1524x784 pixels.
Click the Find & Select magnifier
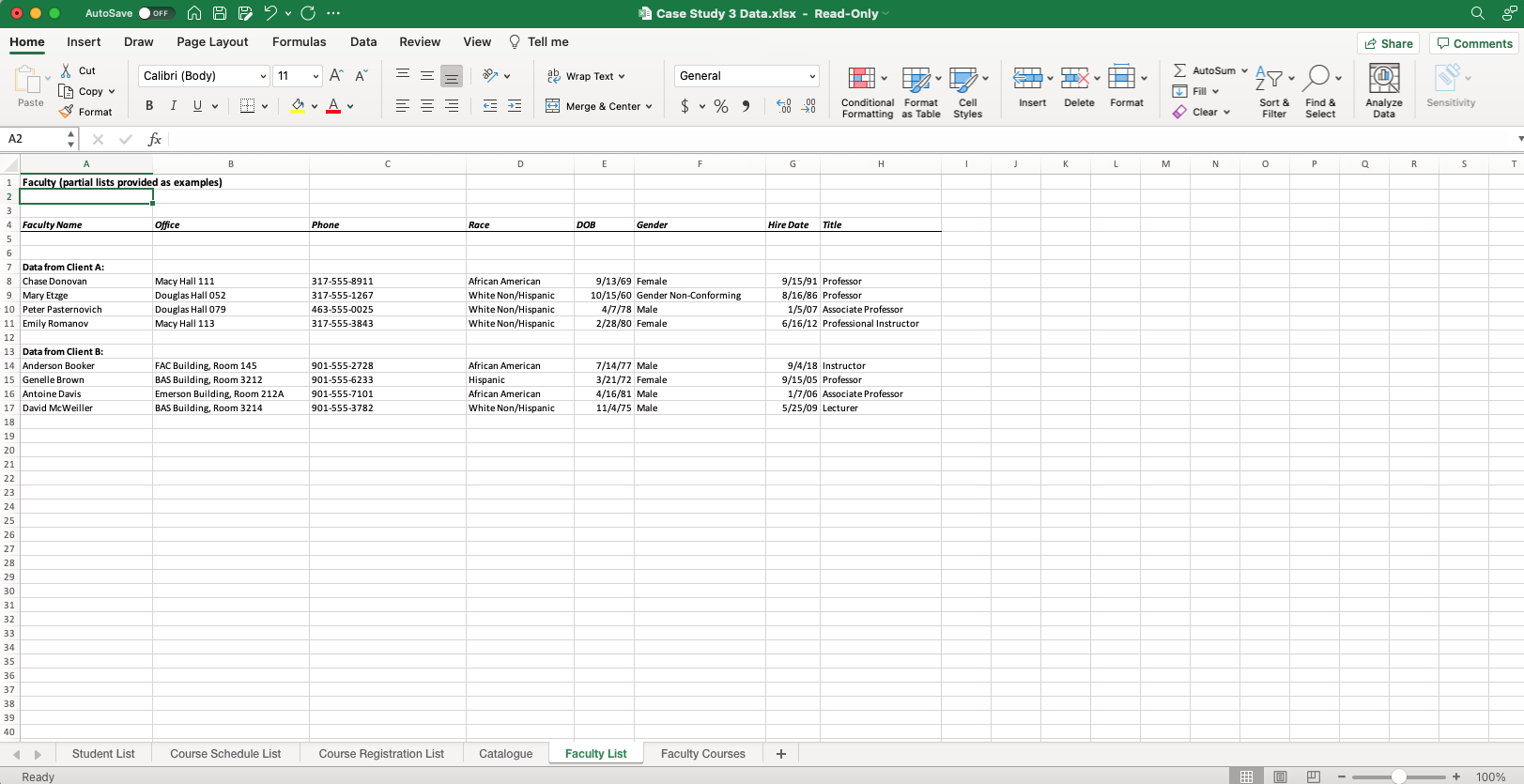pyautogui.click(x=1317, y=78)
